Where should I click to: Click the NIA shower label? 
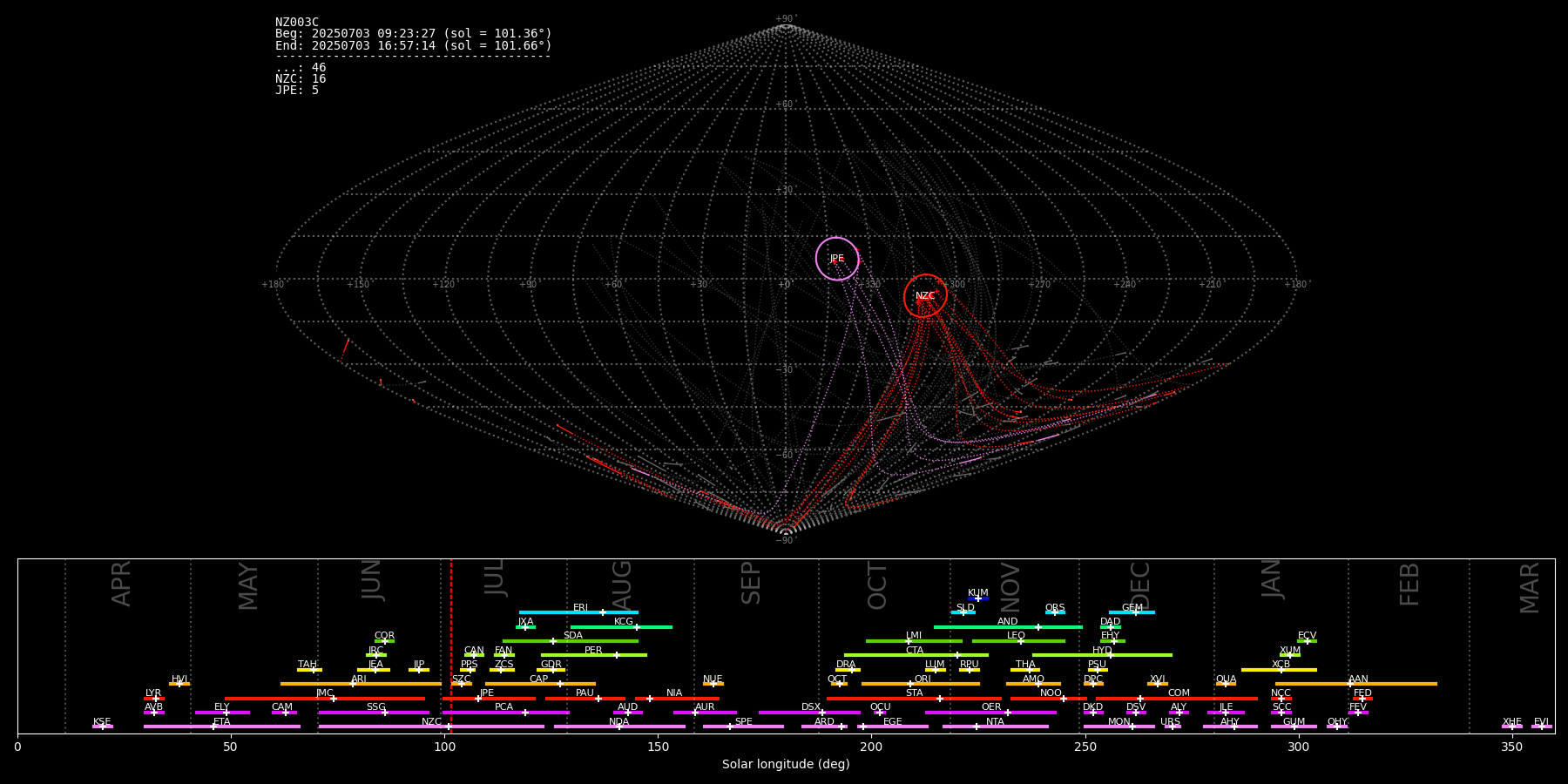pyautogui.click(x=674, y=693)
